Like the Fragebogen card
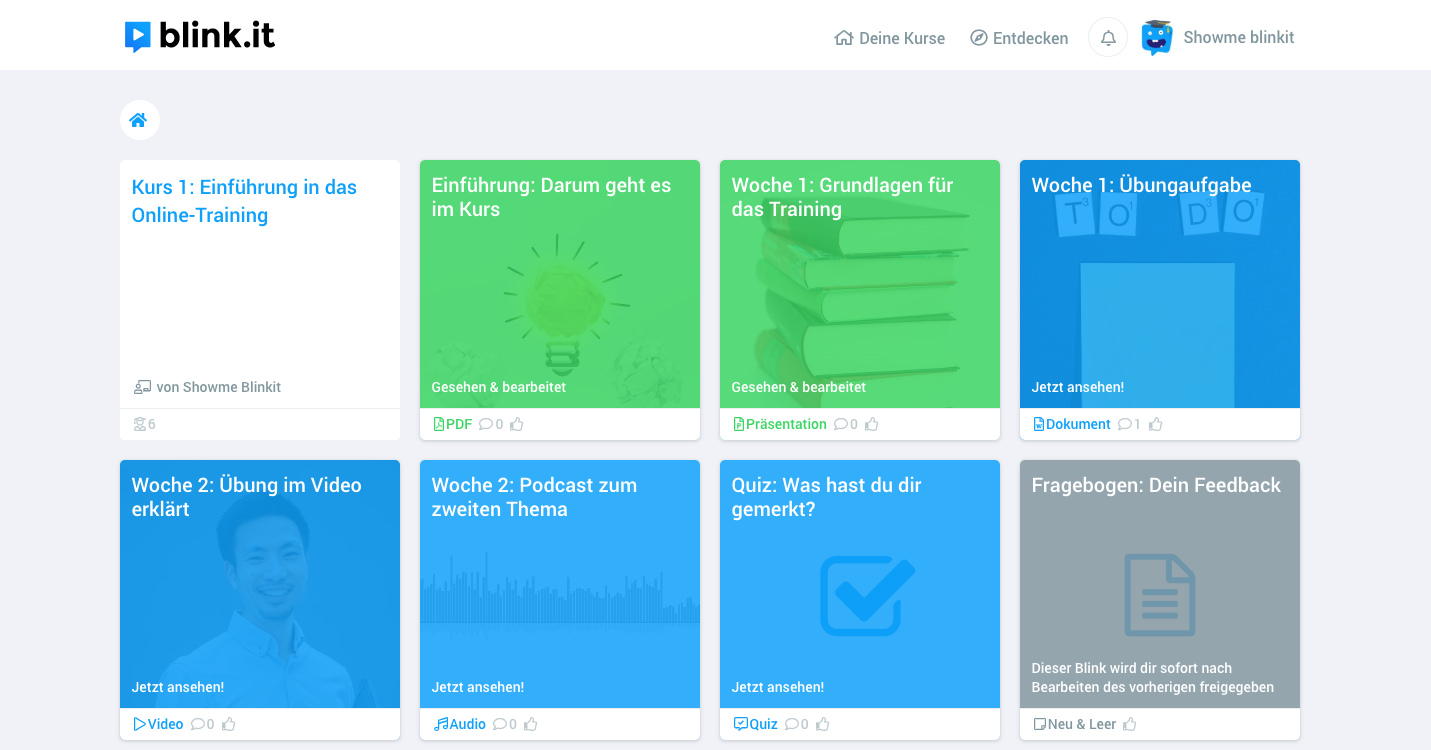The height and width of the screenshot is (750, 1431). tap(1130, 724)
